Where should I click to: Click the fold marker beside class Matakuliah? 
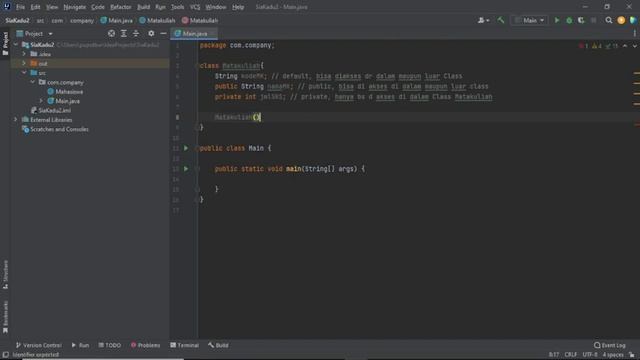click(x=197, y=66)
